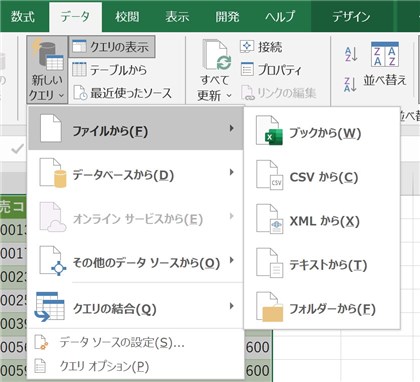Click the クエリの表示 icon
Viewport: 420px width, 382px height.
point(79,46)
